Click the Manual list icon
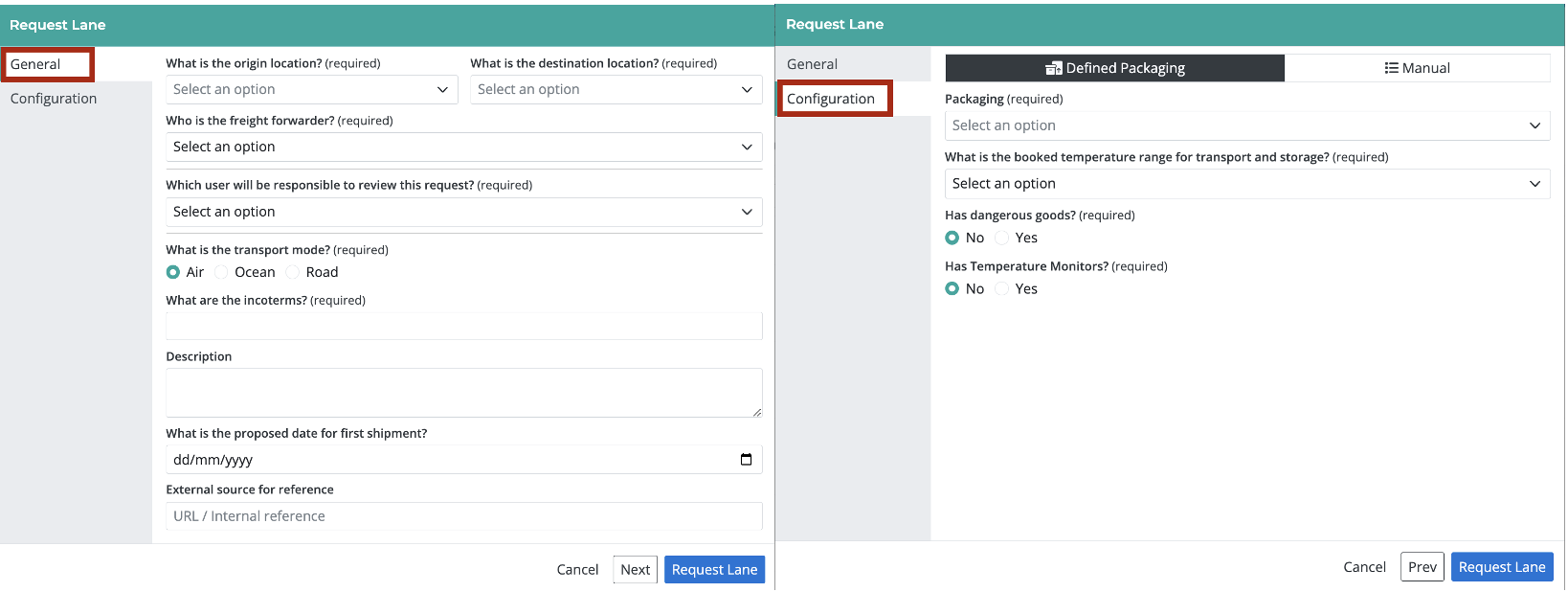Viewport: 1568px width, 592px height. click(1391, 68)
